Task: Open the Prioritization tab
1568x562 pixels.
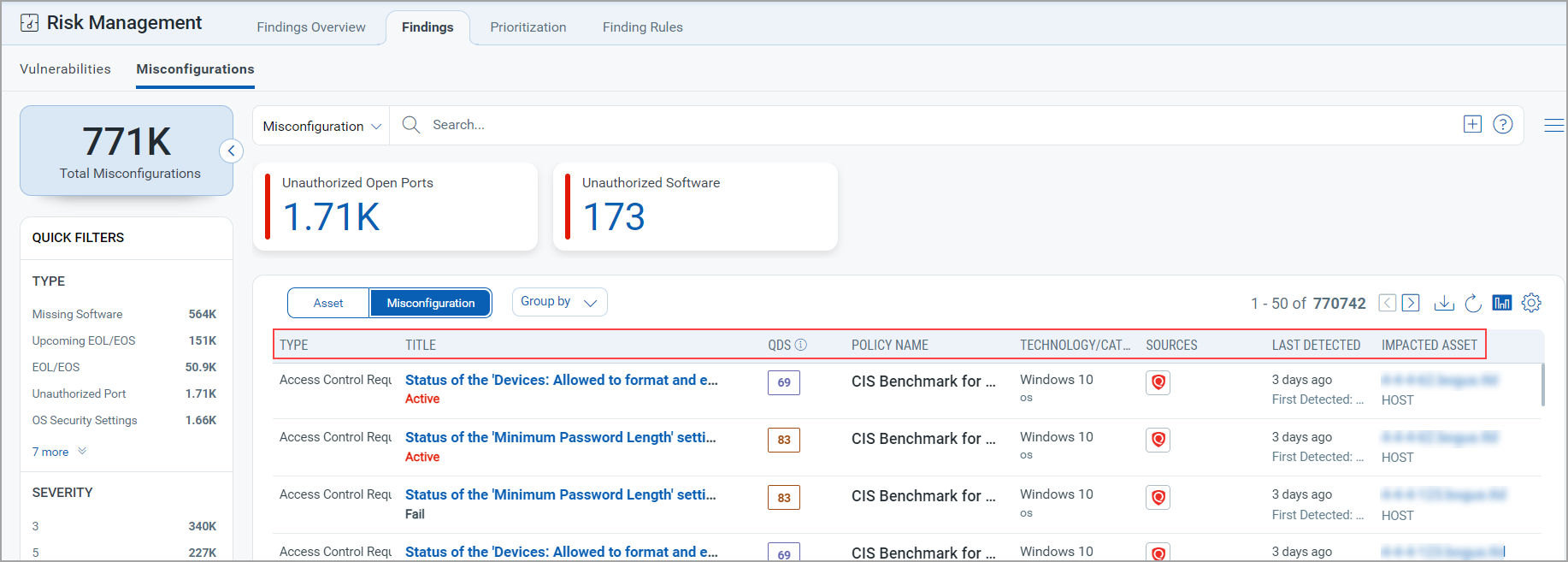Action: coord(528,27)
